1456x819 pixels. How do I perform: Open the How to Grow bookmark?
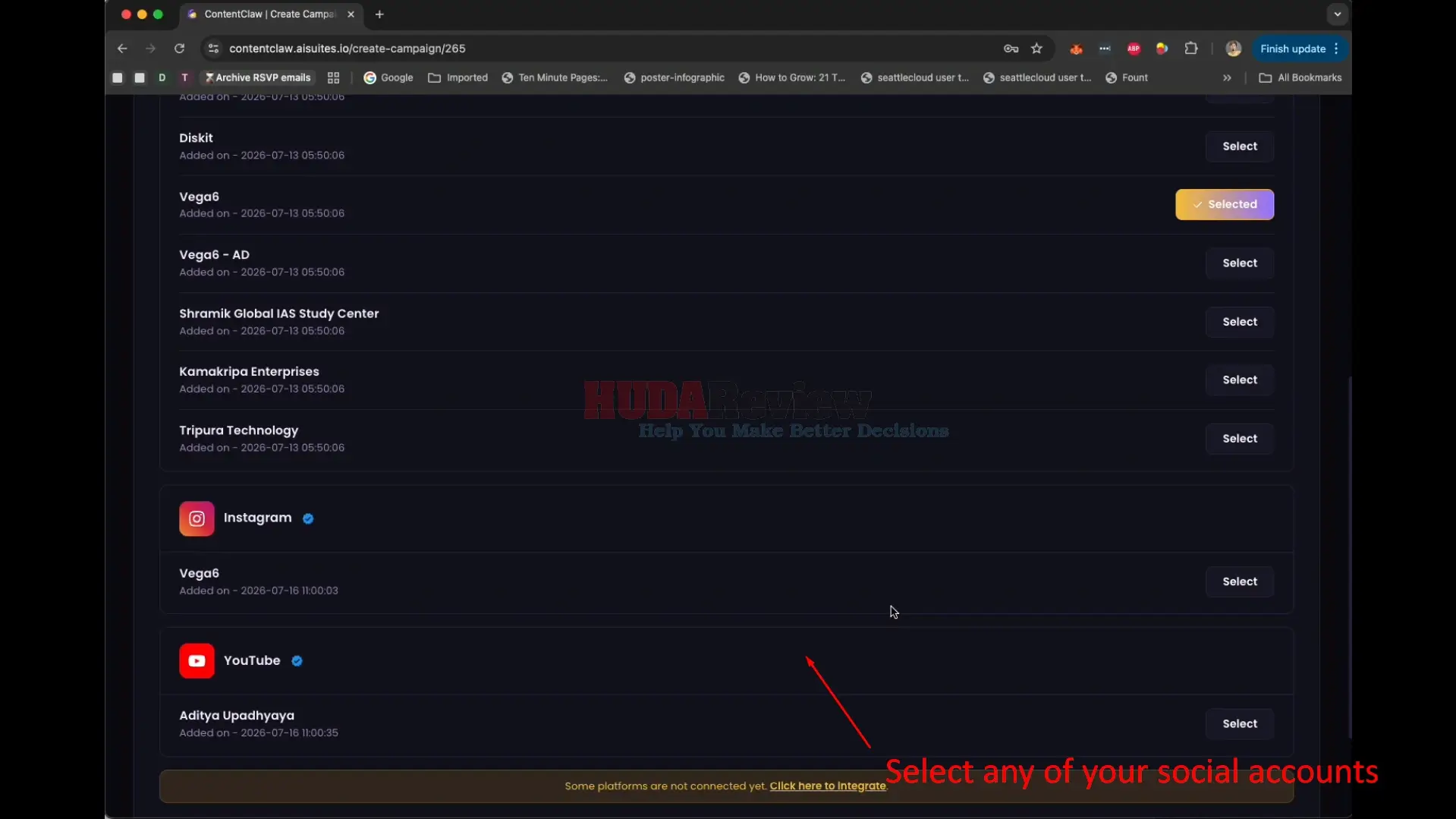(x=792, y=77)
